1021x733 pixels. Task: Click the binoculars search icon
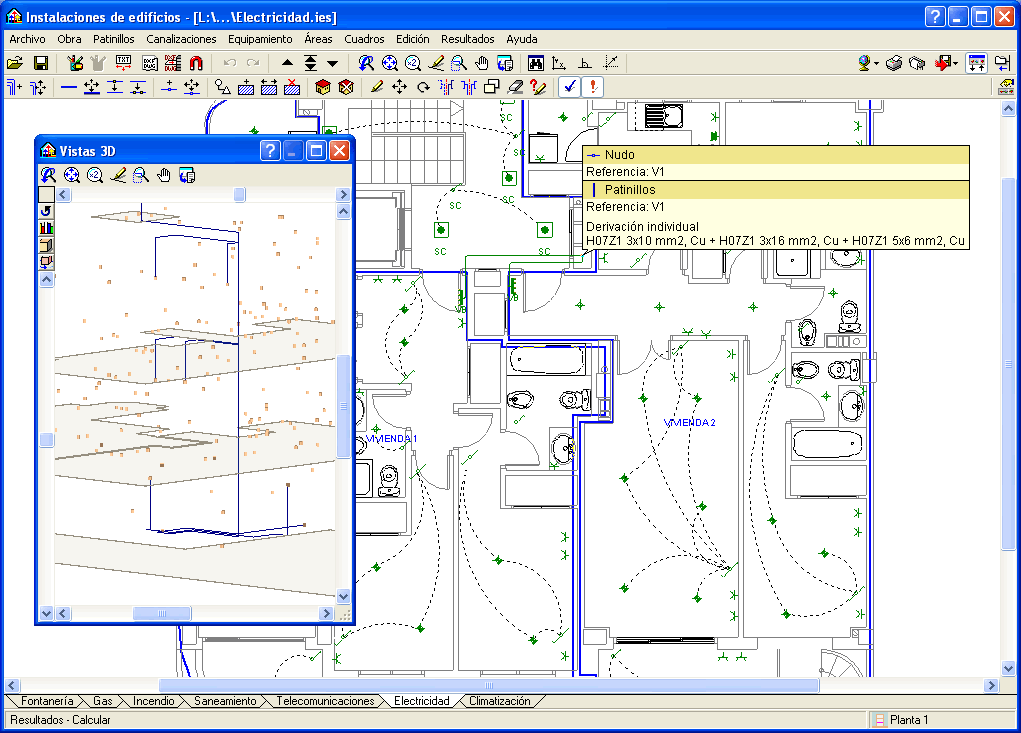[535, 63]
